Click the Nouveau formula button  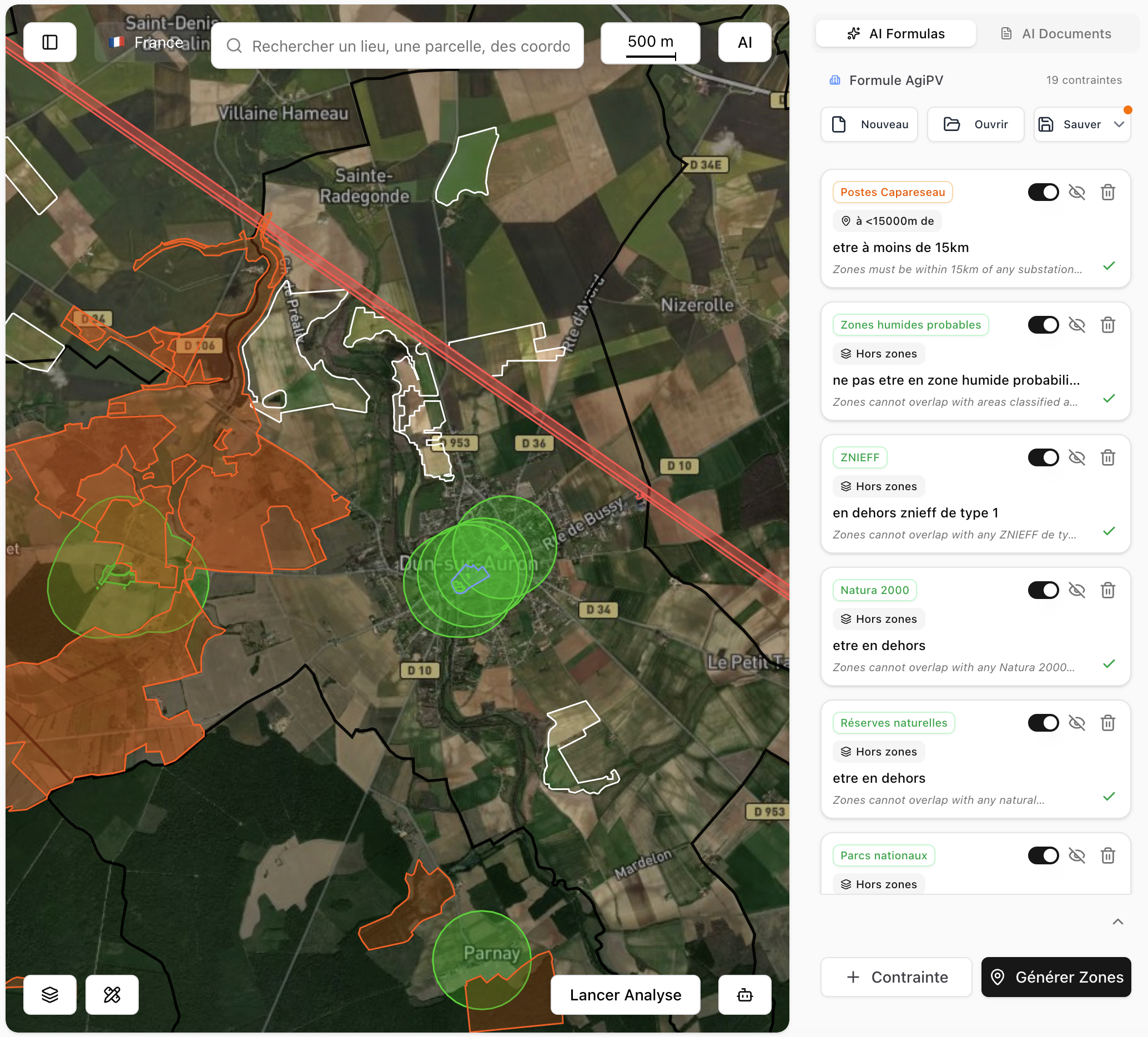pyautogui.click(x=869, y=124)
